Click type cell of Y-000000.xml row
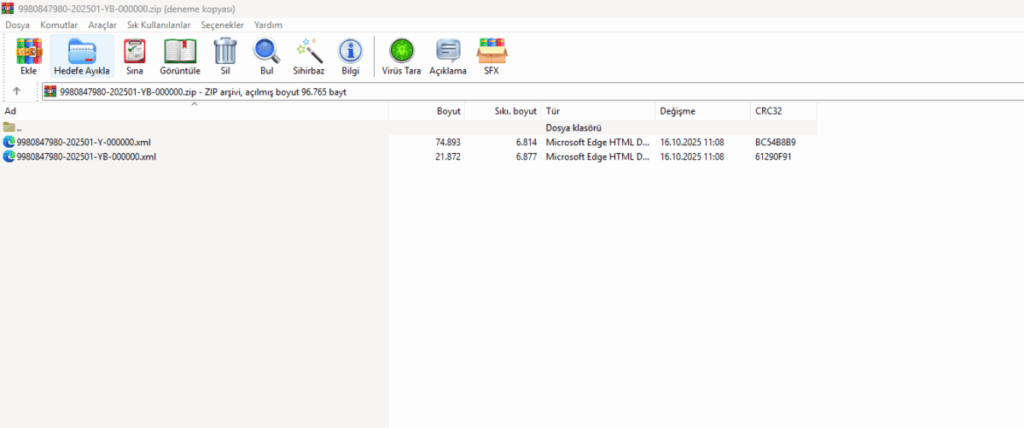The height and width of the screenshot is (428, 1024). 598,142
